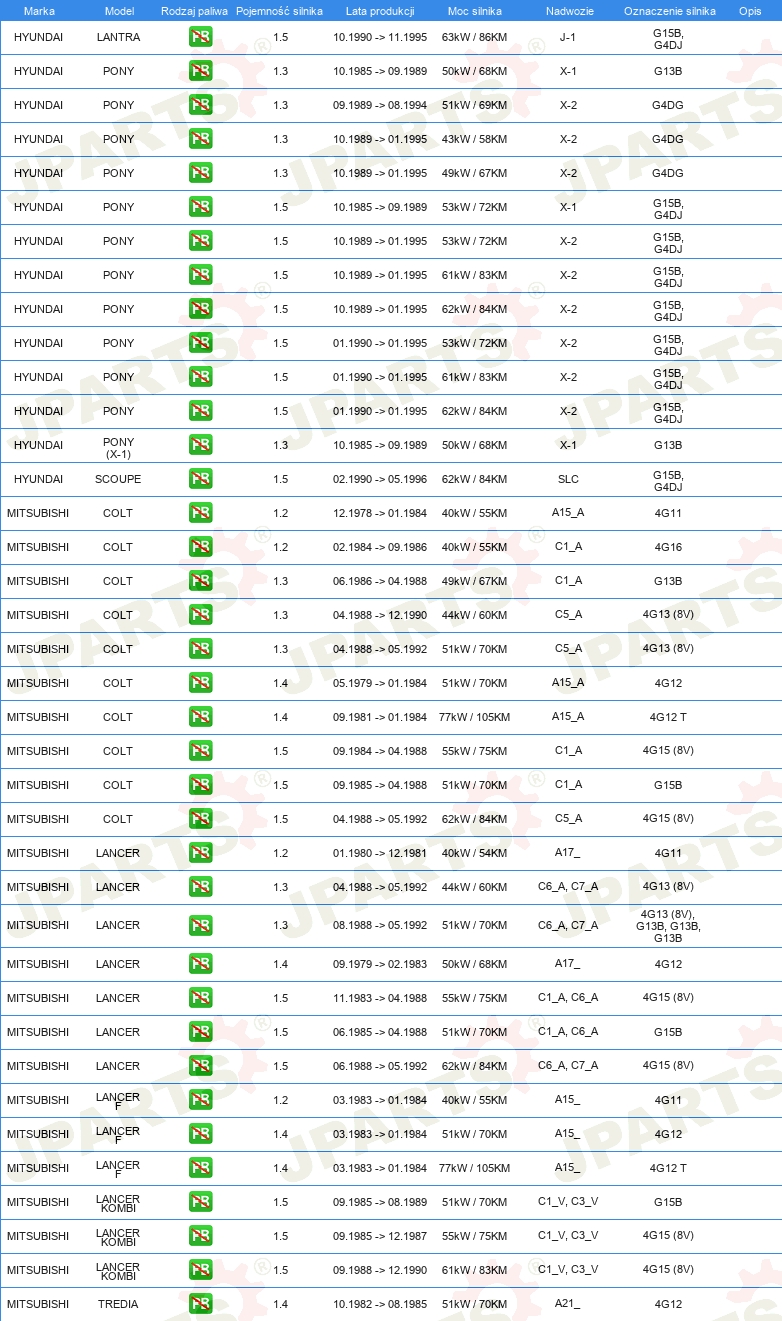Click the fuel icon in the LANCER 44kW / 60KM row
The height and width of the screenshot is (1321, 782).
click(x=201, y=887)
